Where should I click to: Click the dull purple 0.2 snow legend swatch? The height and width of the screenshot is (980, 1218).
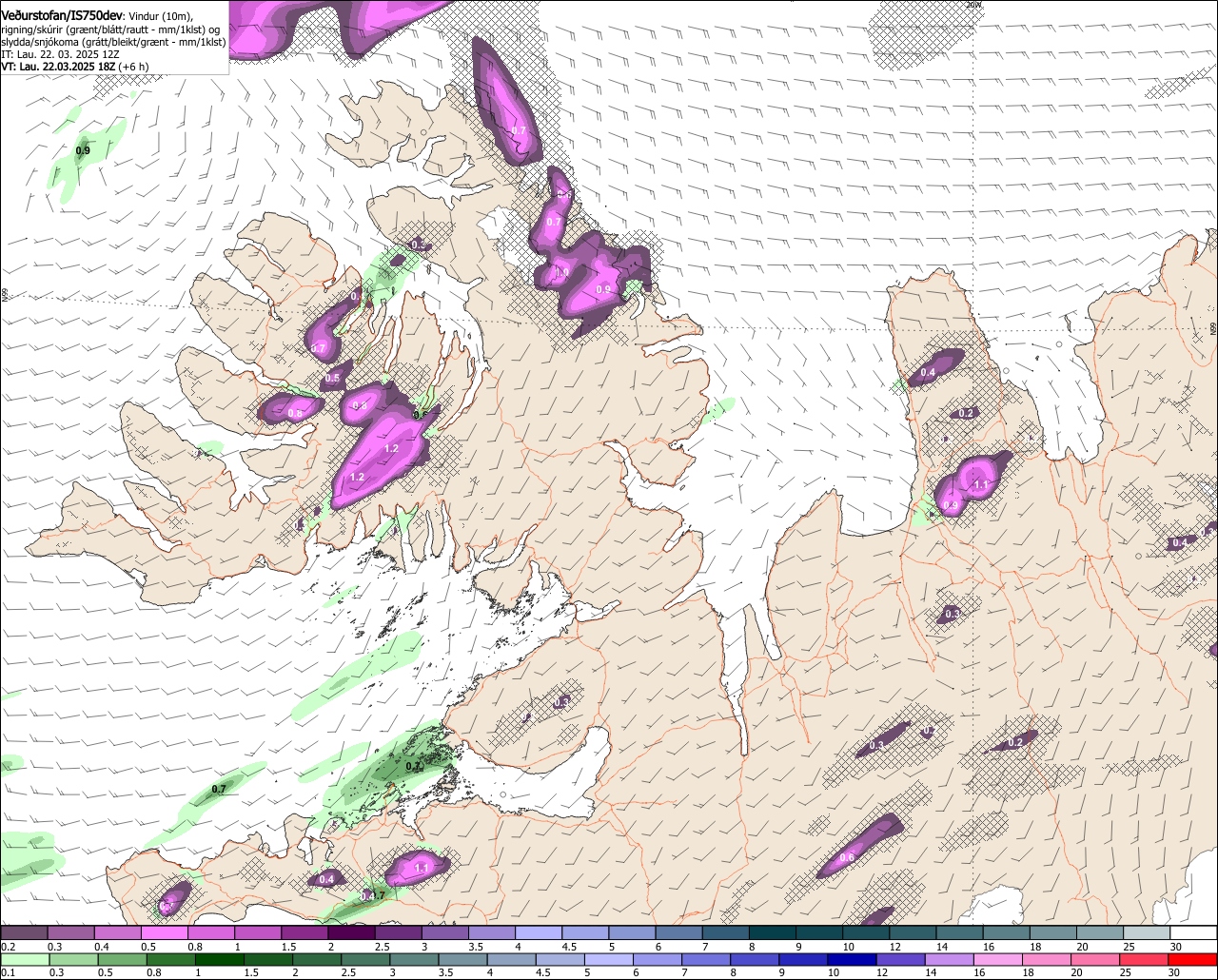pos(23,933)
